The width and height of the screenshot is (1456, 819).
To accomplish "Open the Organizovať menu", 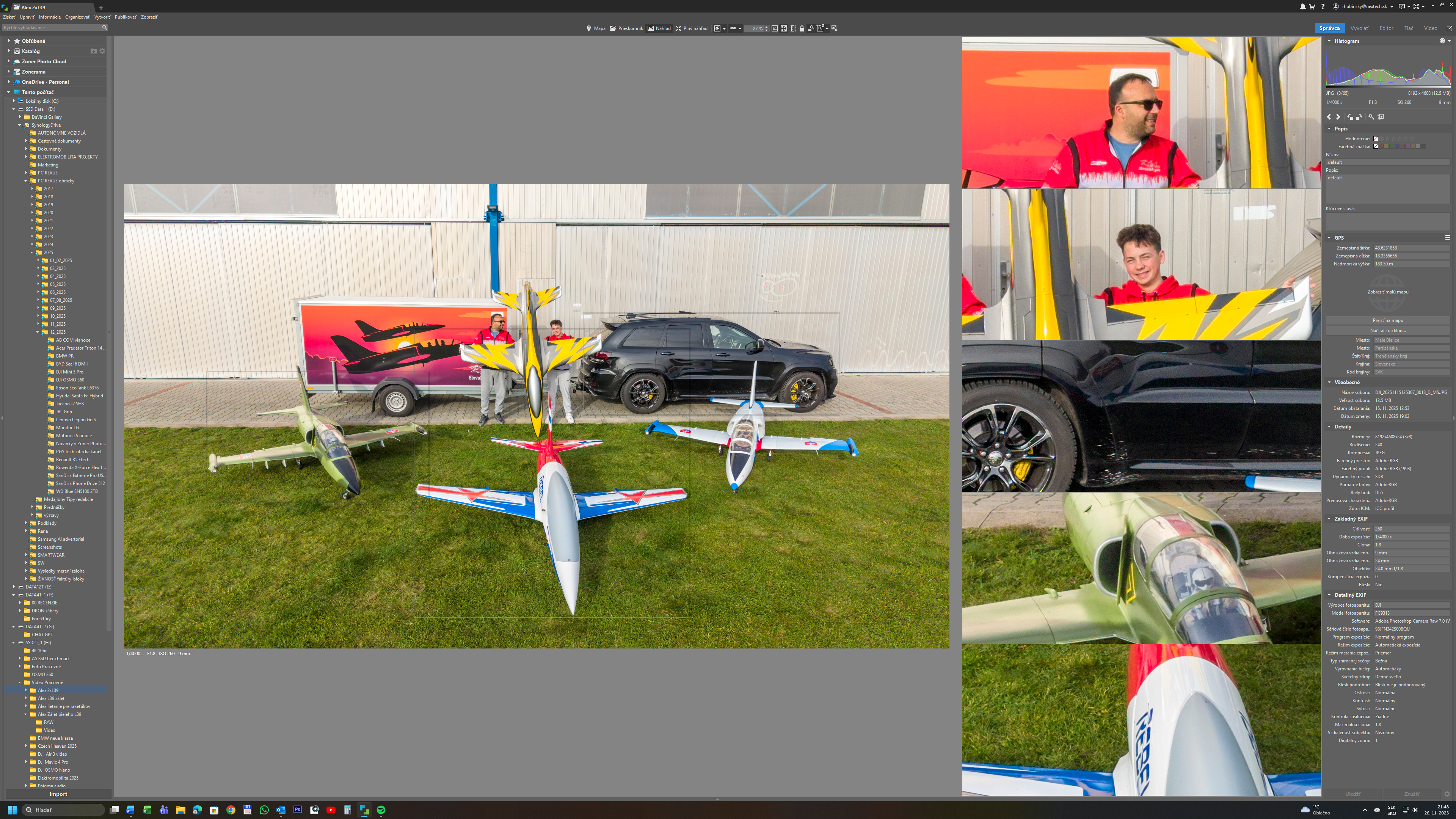I will 77,17.
